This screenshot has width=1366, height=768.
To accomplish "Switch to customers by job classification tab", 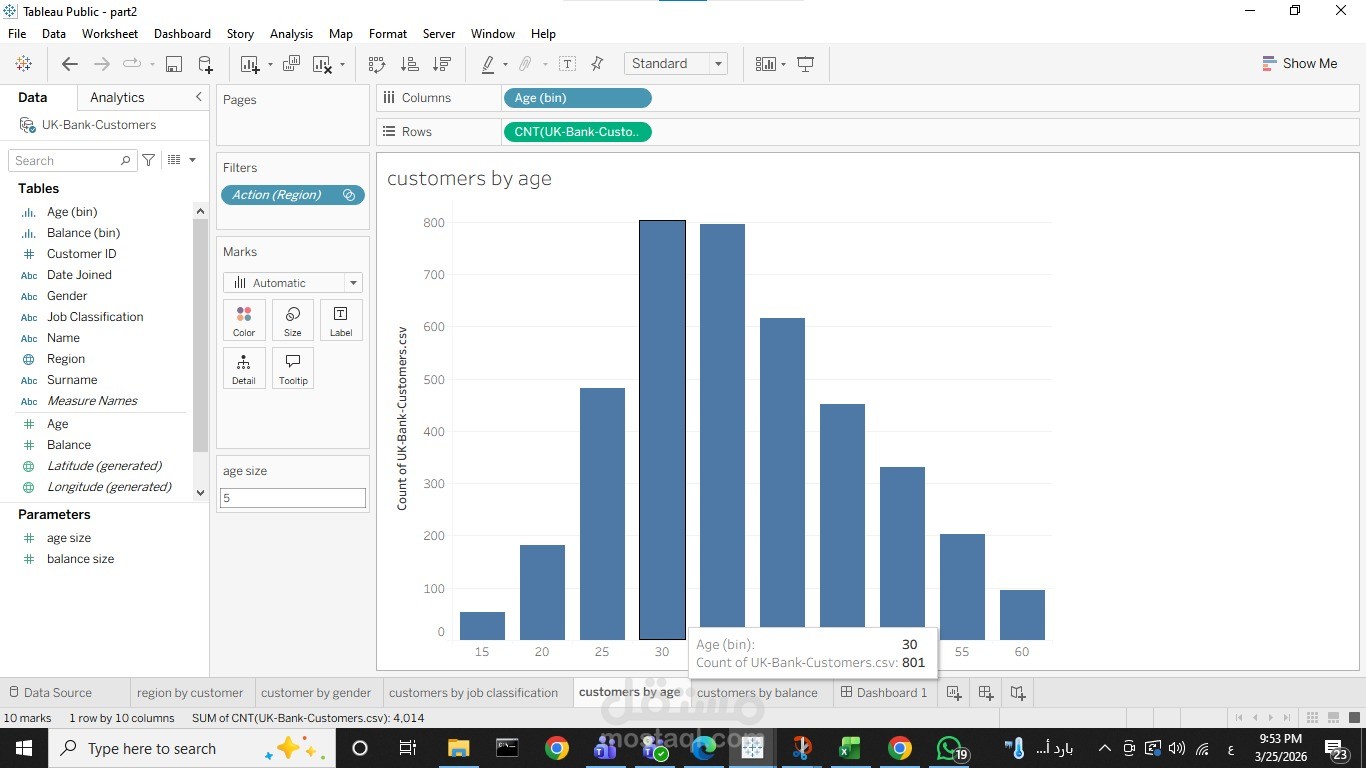I will tap(473, 692).
